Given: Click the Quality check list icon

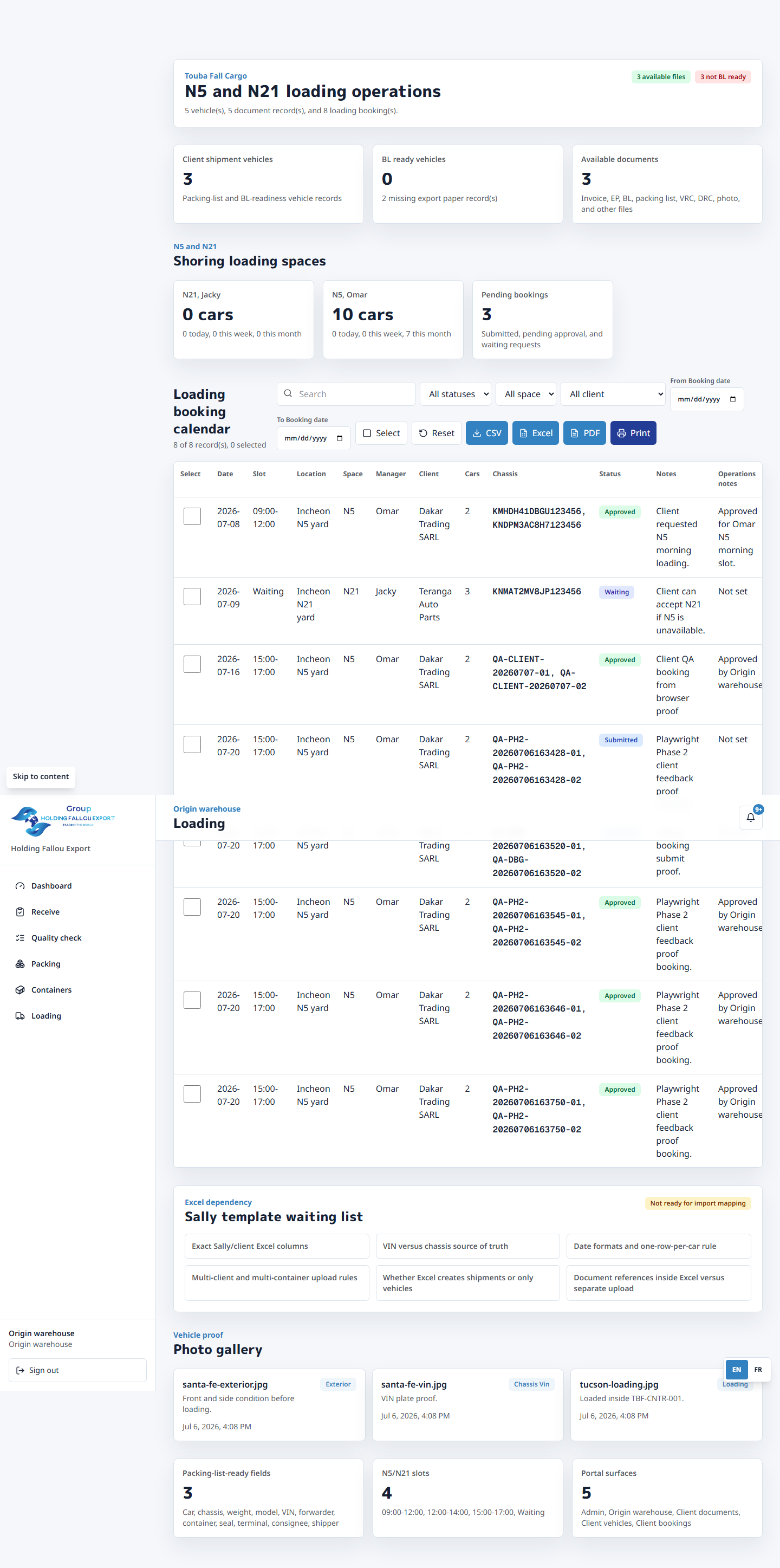Looking at the screenshot, I should [20, 938].
